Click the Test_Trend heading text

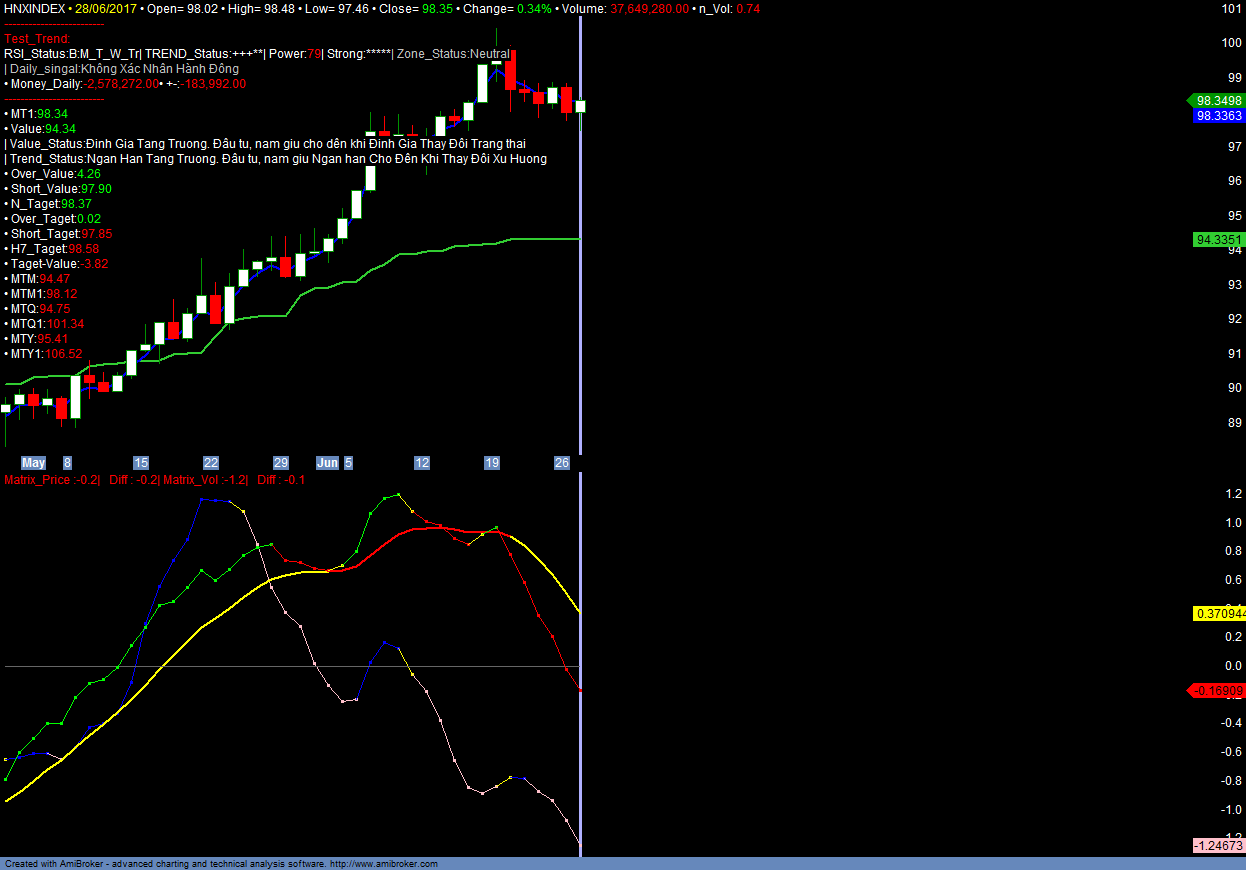37,39
